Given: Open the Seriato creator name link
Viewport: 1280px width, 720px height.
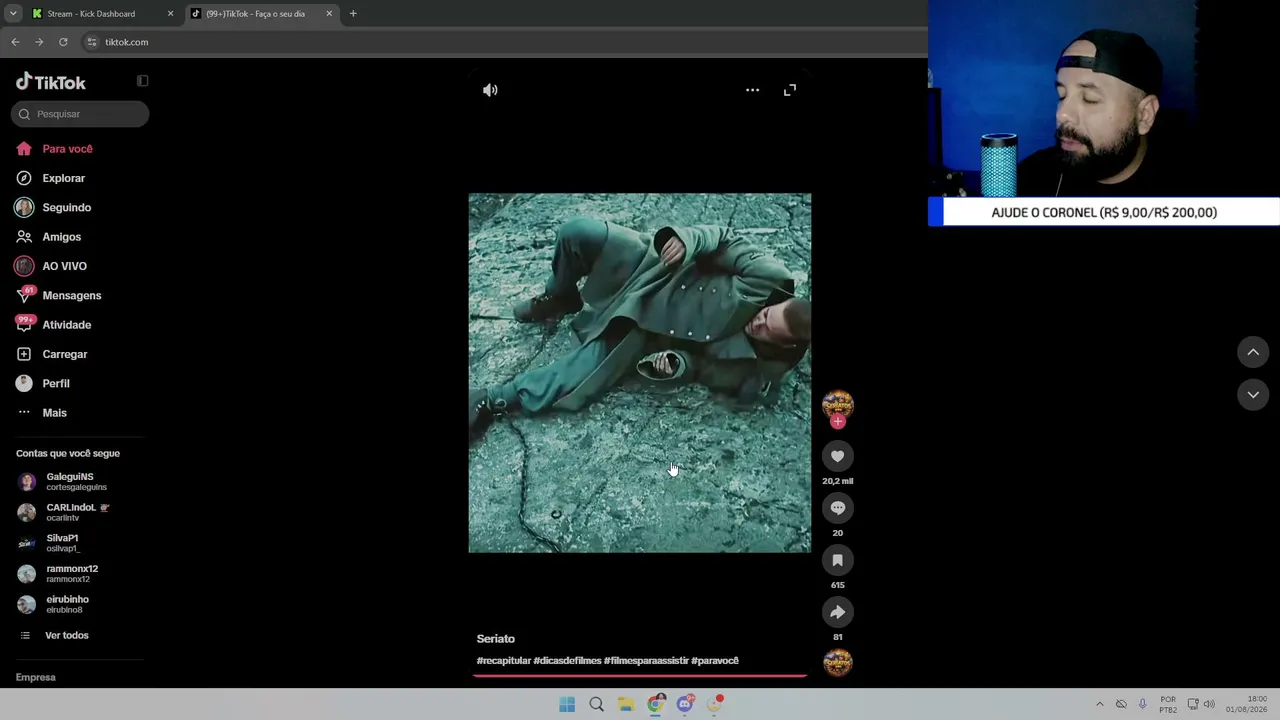Looking at the screenshot, I should point(496,639).
